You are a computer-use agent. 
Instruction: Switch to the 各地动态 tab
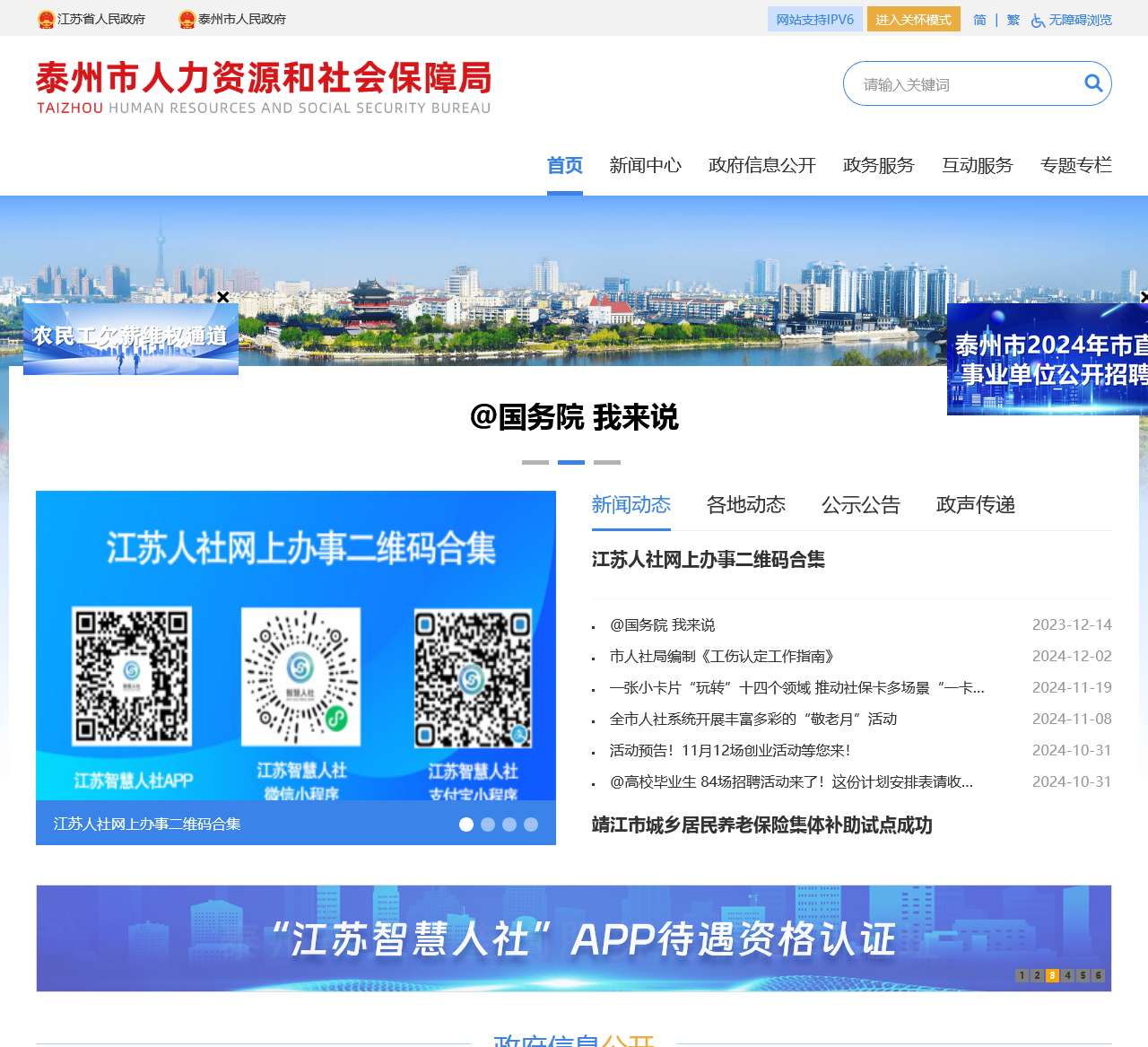pyautogui.click(x=746, y=505)
